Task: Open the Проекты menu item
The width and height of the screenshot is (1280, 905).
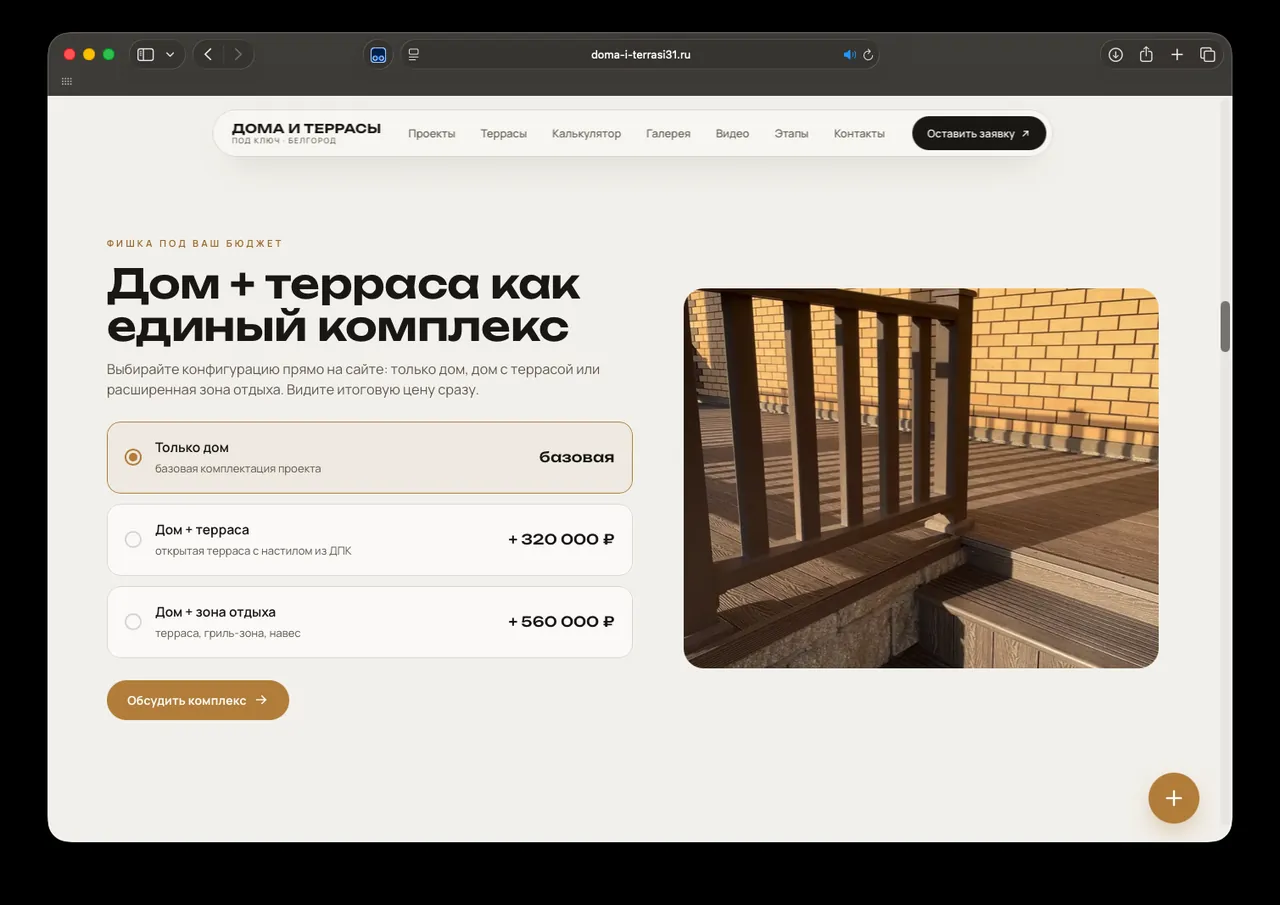Action: pyautogui.click(x=432, y=134)
